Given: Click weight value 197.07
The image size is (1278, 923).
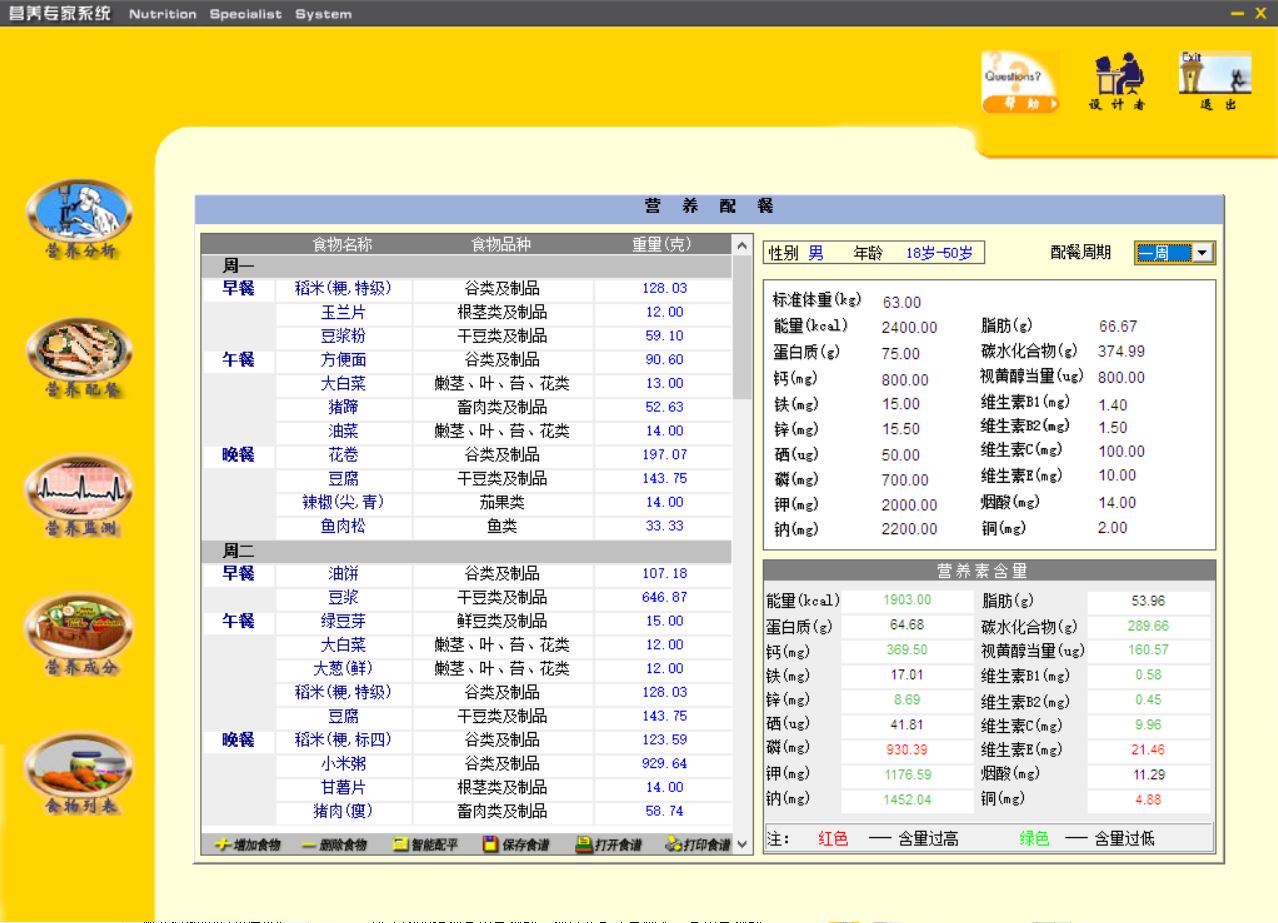Looking at the screenshot, I should (x=664, y=455).
